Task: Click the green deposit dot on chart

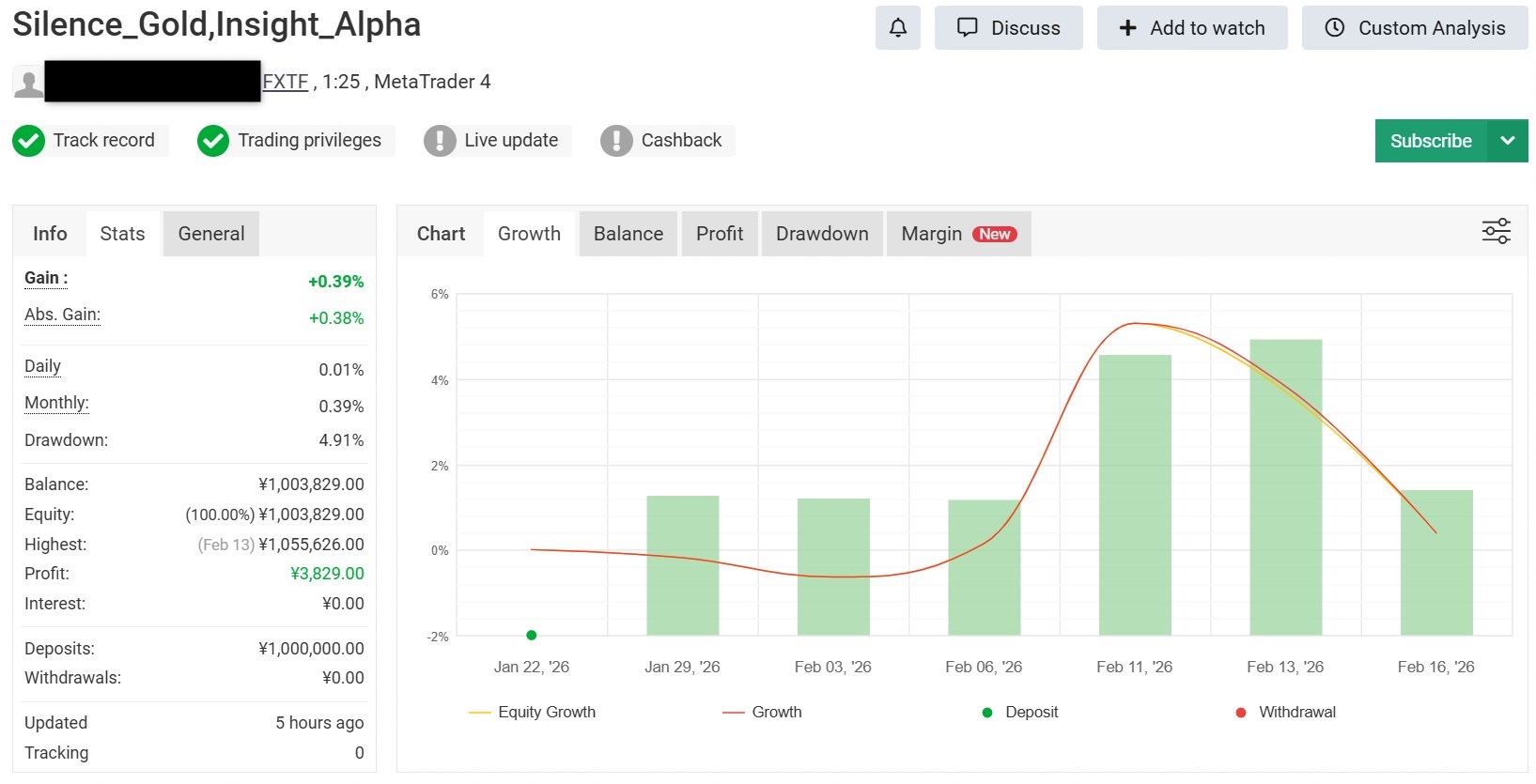Action: (x=532, y=636)
